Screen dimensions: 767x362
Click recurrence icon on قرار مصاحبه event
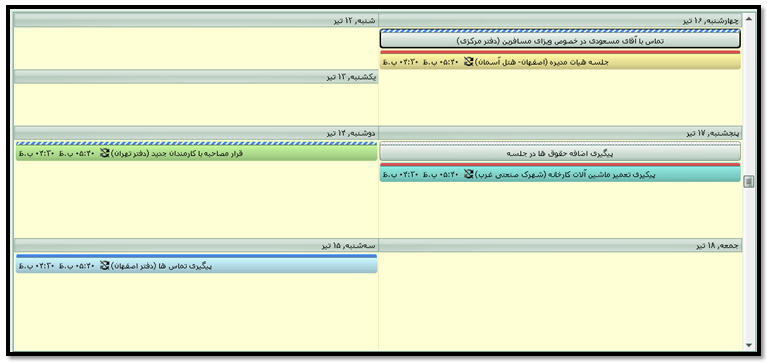tap(105, 153)
